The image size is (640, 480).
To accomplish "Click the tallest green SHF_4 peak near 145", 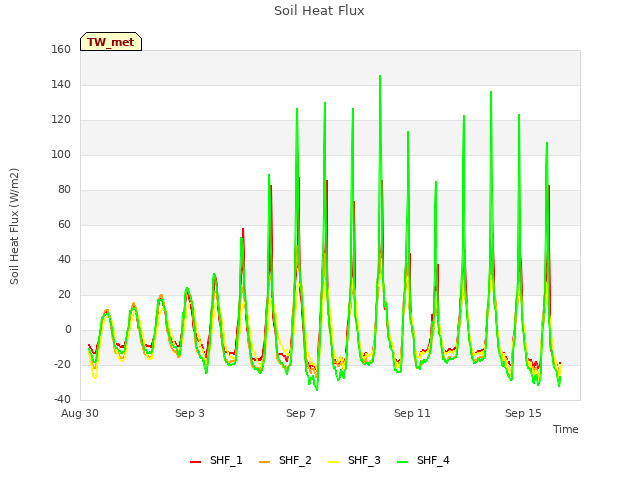I will (380, 76).
